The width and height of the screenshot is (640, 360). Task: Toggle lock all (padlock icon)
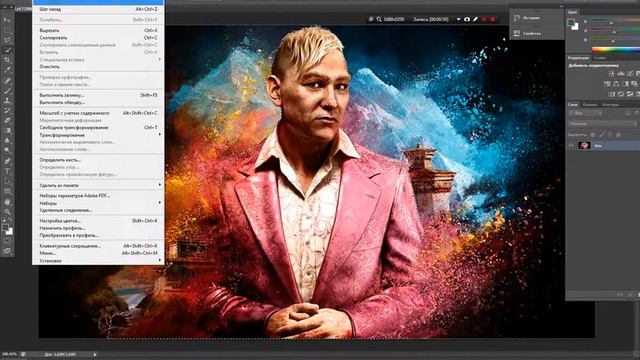point(618,134)
